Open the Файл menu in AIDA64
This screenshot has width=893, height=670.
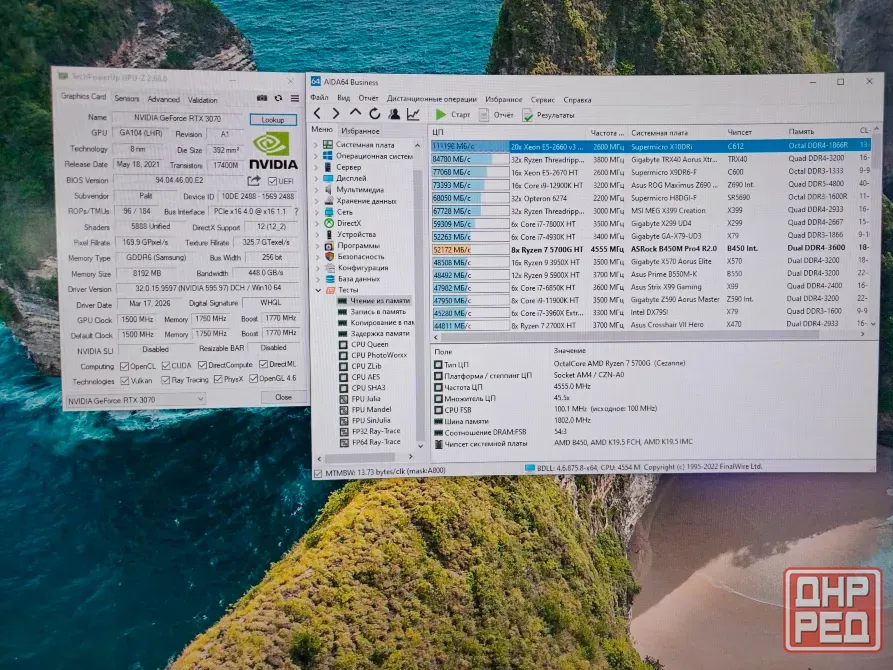point(319,98)
